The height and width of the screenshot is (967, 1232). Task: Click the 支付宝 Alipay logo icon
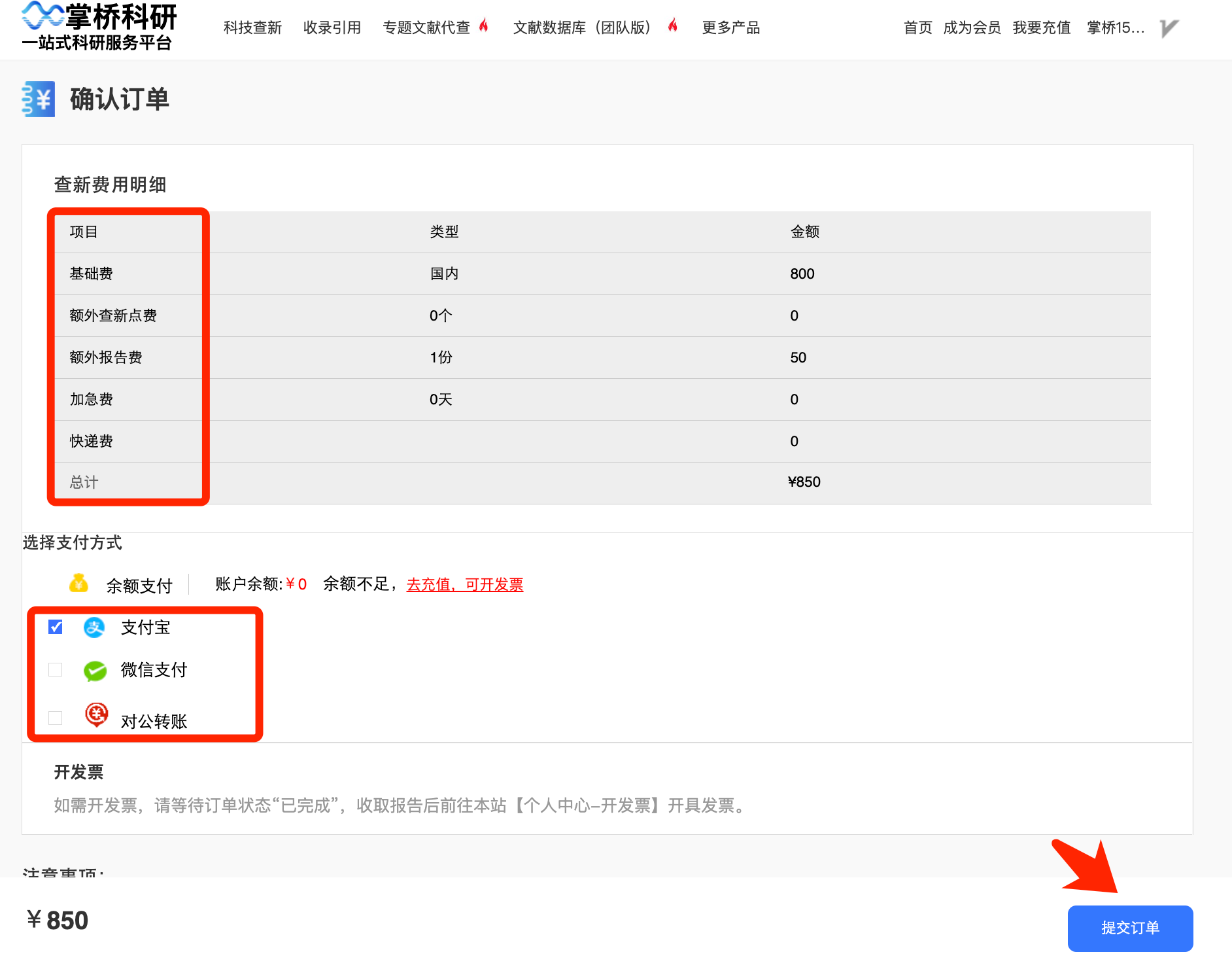coord(94,627)
